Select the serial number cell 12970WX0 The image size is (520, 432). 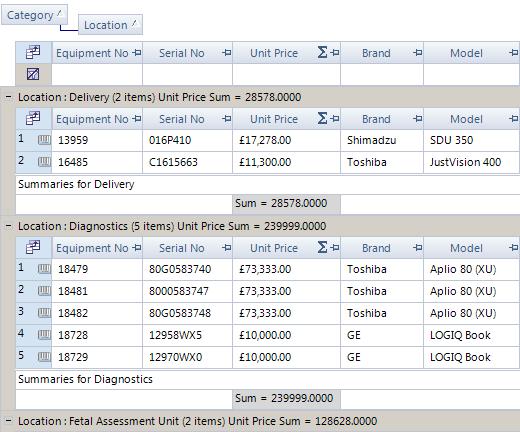click(x=187, y=357)
